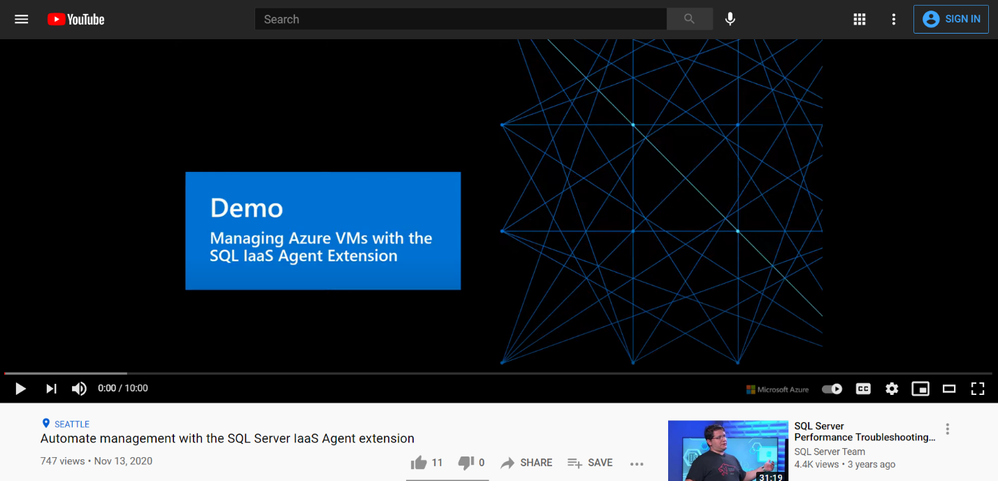Switch to miniplayer mode
The image size is (998, 481).
coord(920,388)
